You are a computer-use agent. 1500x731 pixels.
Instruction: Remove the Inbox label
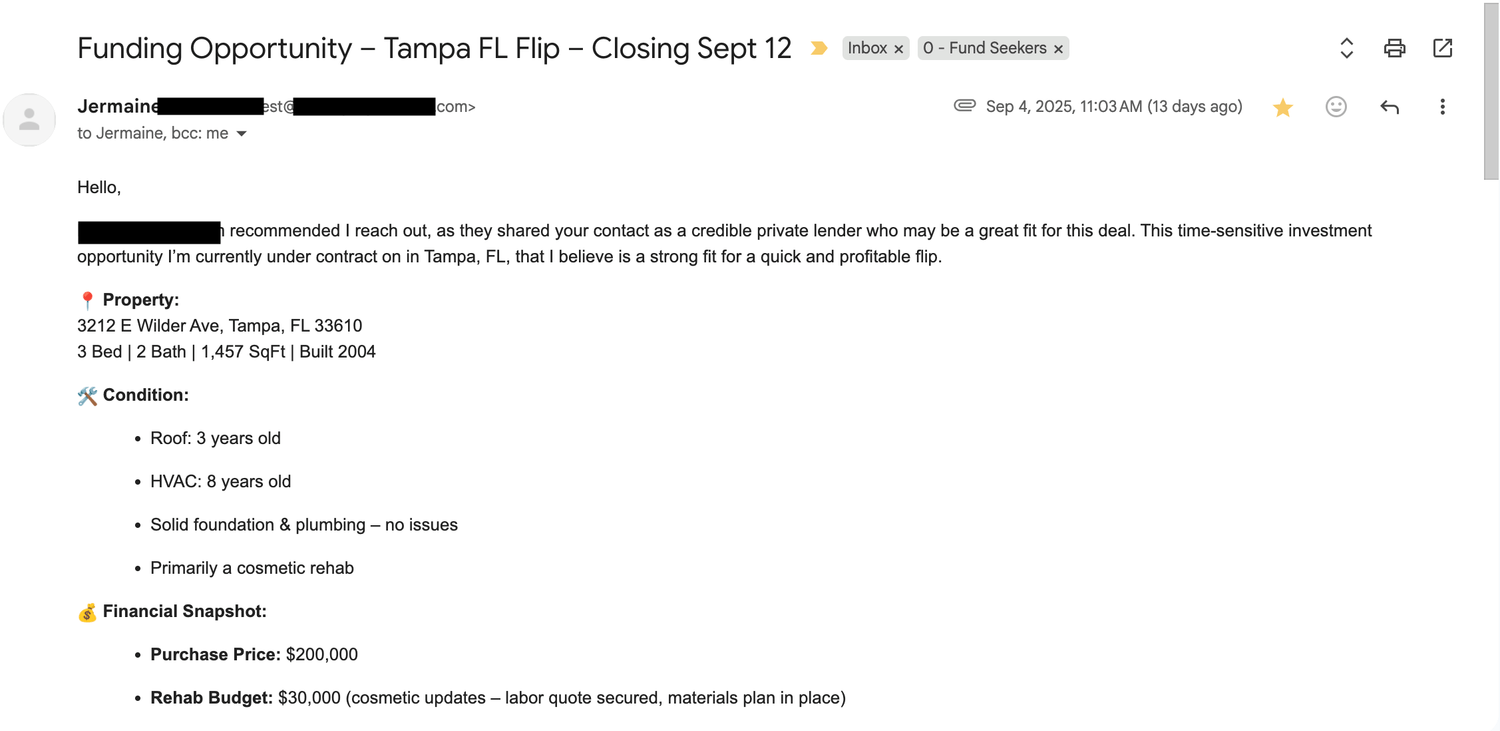point(899,49)
